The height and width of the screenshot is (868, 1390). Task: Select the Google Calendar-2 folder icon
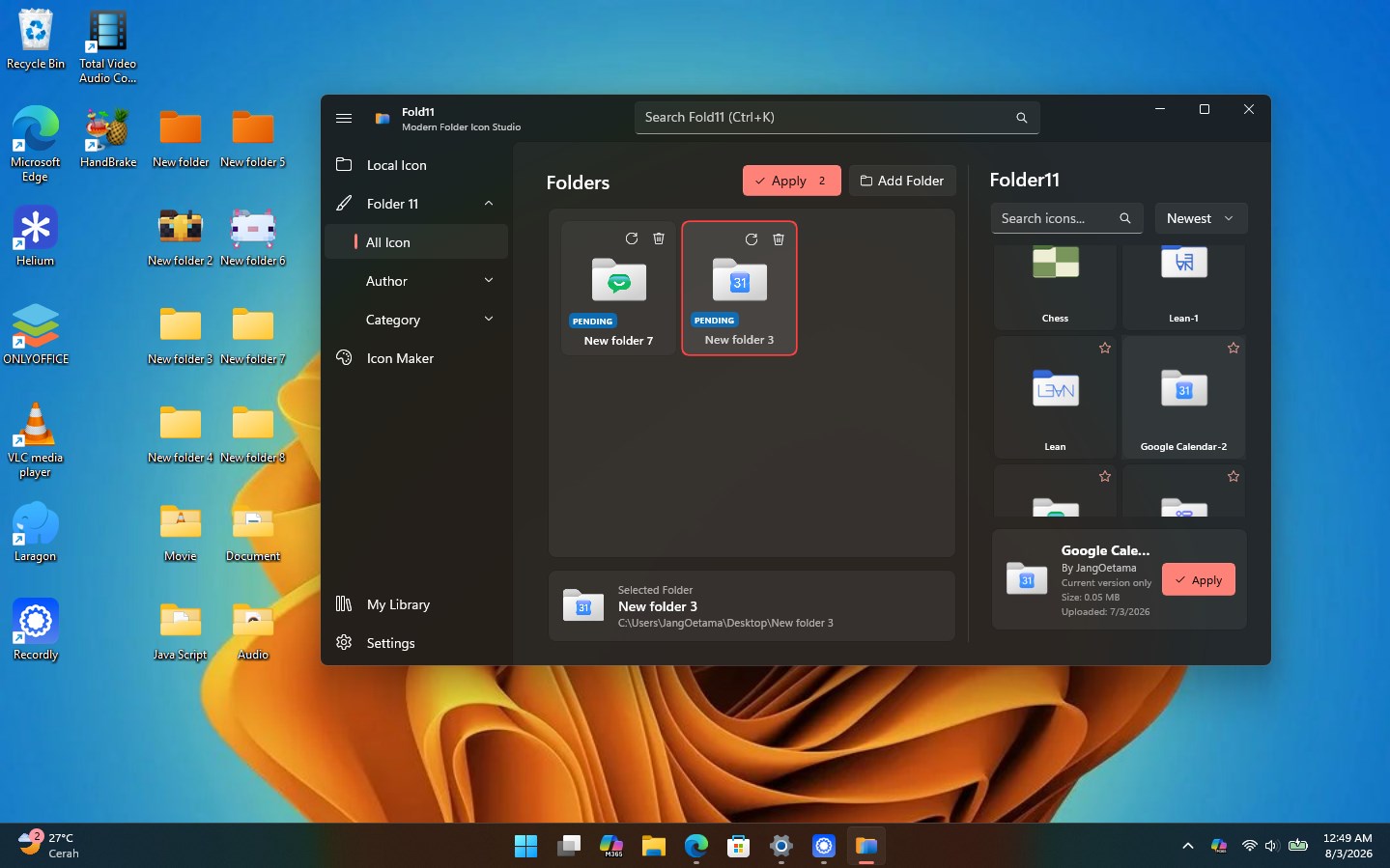click(1183, 397)
